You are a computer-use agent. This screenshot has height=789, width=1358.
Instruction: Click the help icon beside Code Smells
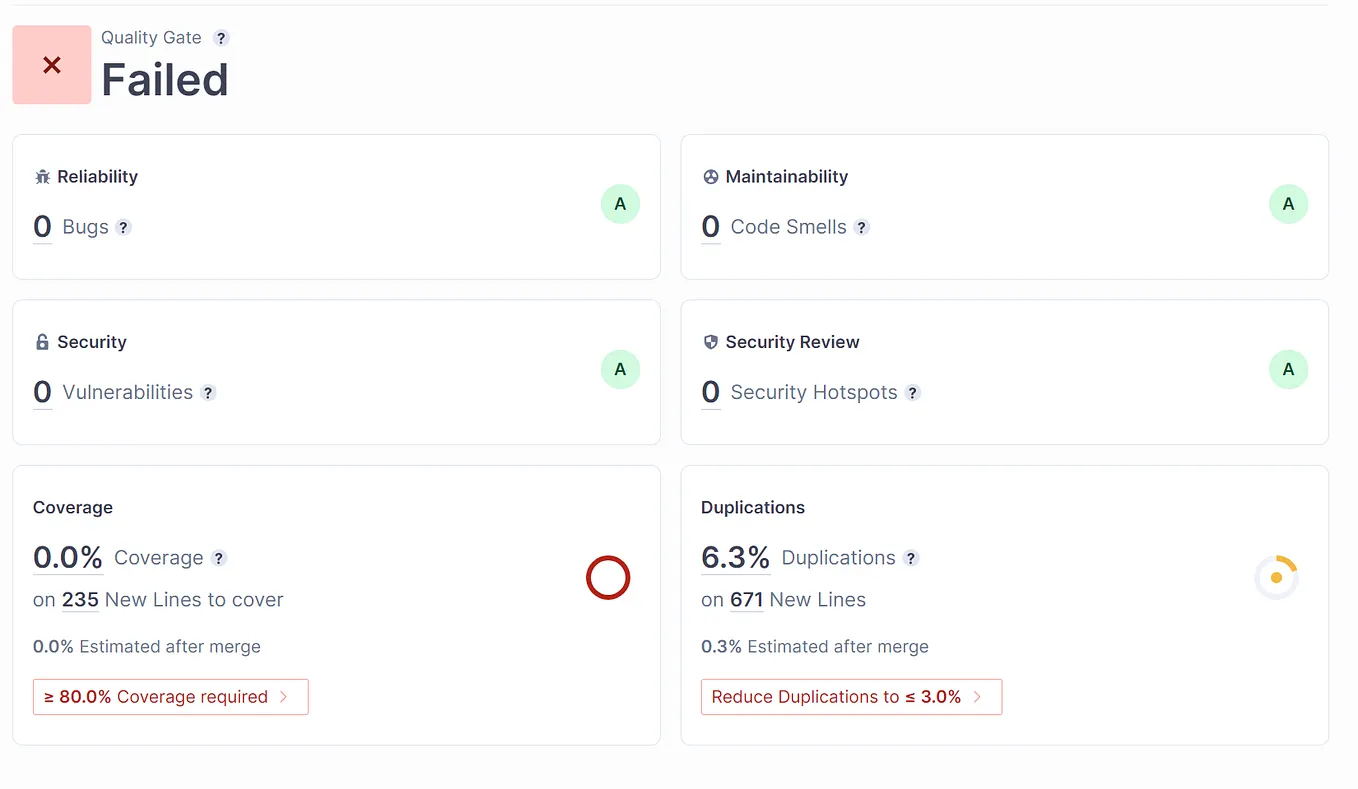(x=862, y=227)
